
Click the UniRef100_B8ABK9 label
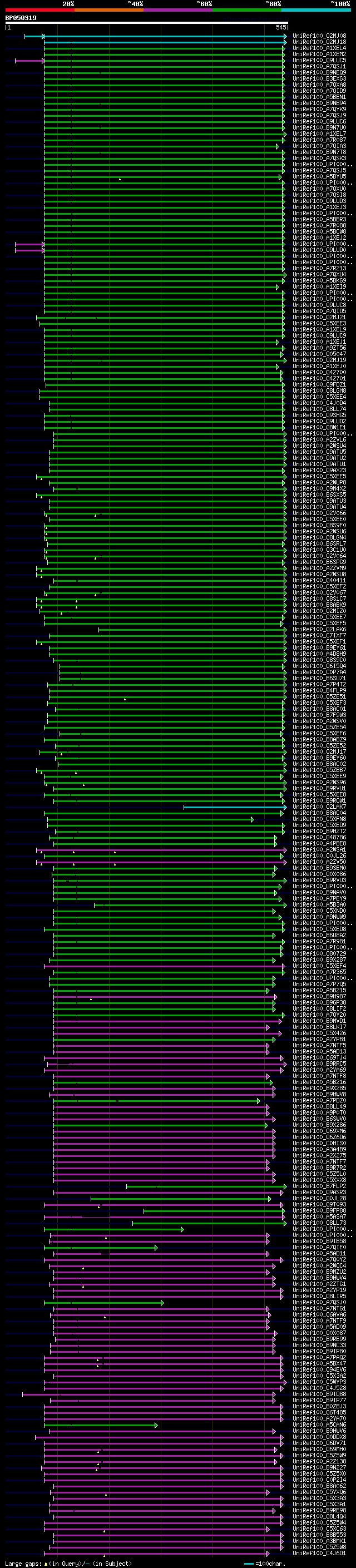[319, 605]
